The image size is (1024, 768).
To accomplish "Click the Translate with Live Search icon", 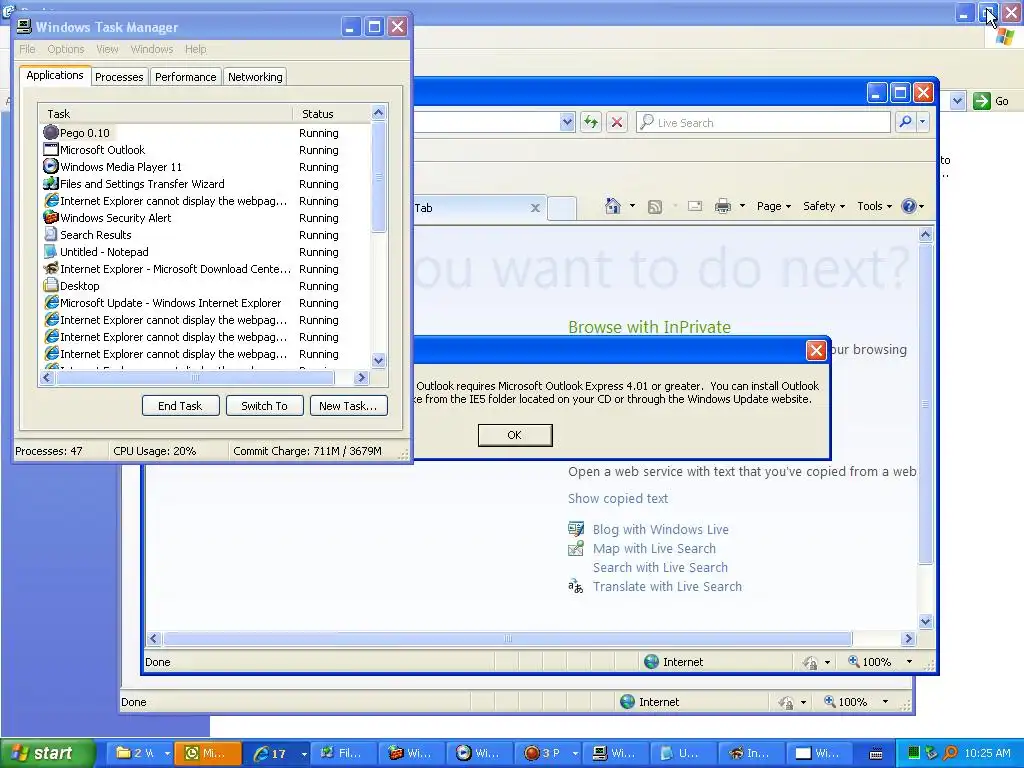I will pos(575,586).
